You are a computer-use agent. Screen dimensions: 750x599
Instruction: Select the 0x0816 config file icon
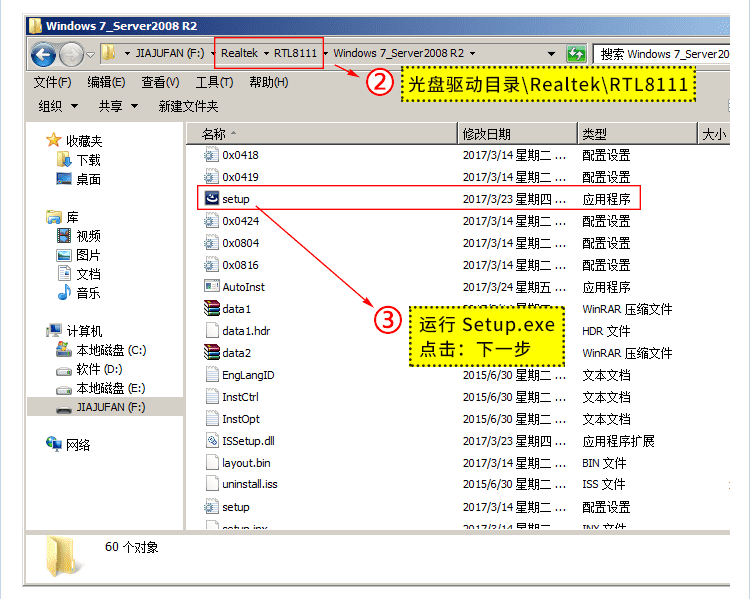pyautogui.click(x=211, y=265)
